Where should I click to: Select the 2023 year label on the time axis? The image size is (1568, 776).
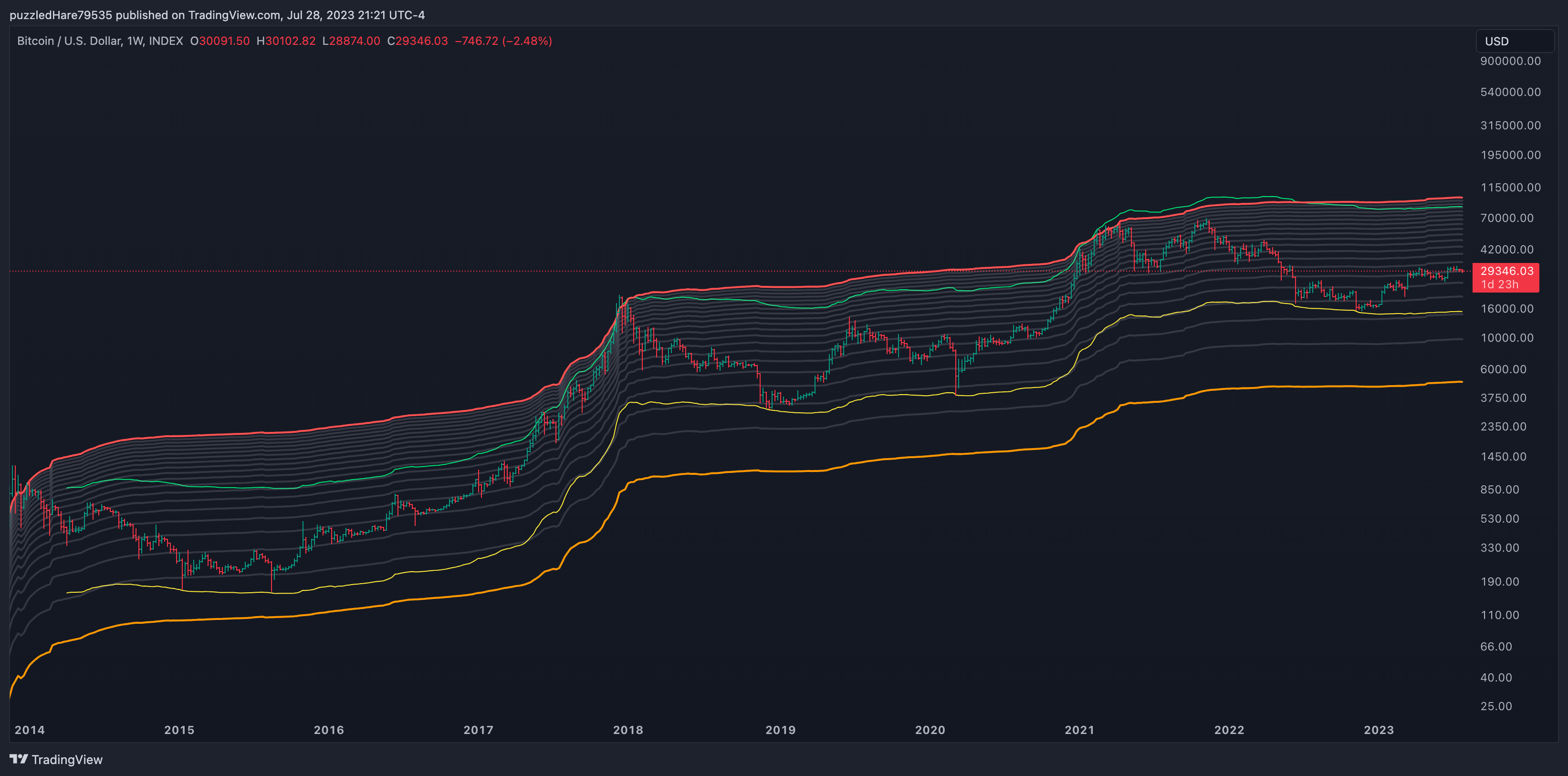pos(1379,730)
